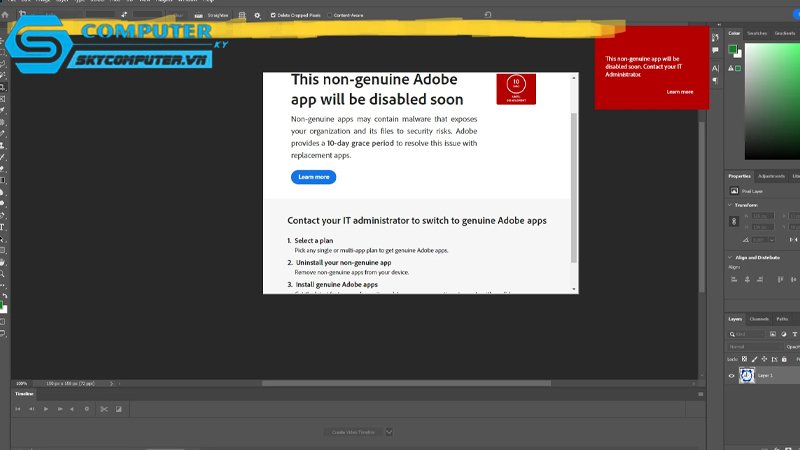Image resolution: width=800 pixels, height=450 pixels.
Task: Open the rotation angle dropdown
Action: (x=772, y=240)
